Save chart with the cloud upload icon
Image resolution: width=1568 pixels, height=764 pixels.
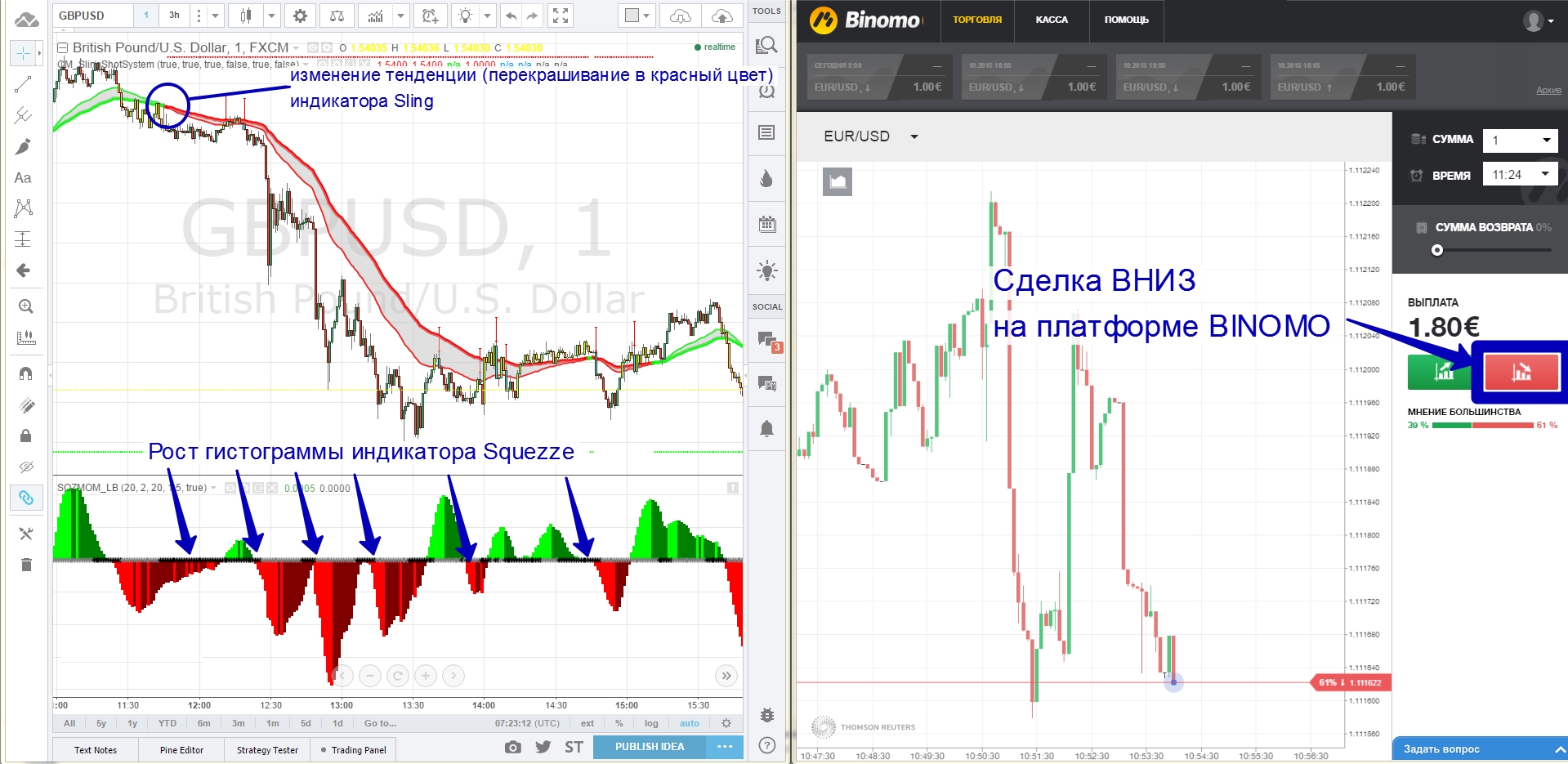click(x=721, y=16)
